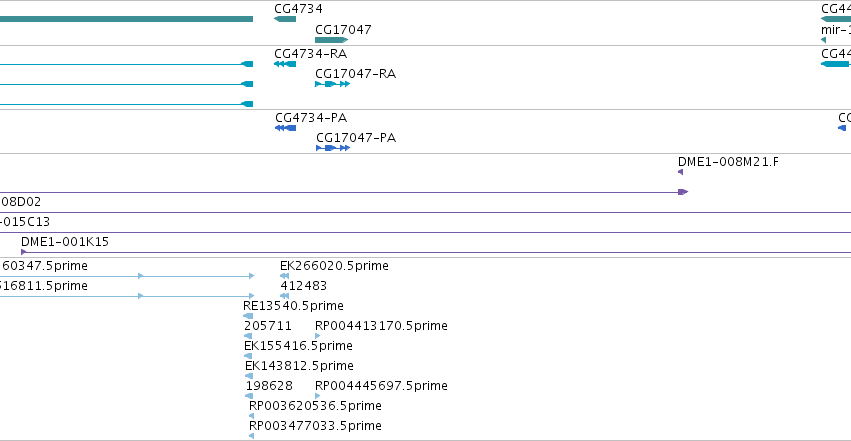Select the CG17047-PA protein glyph

(333, 148)
